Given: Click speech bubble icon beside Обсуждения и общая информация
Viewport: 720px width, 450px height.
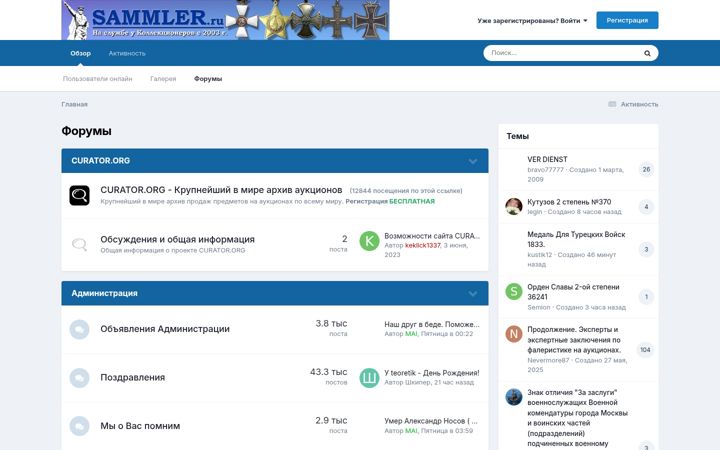Looking at the screenshot, I should 79,244.
